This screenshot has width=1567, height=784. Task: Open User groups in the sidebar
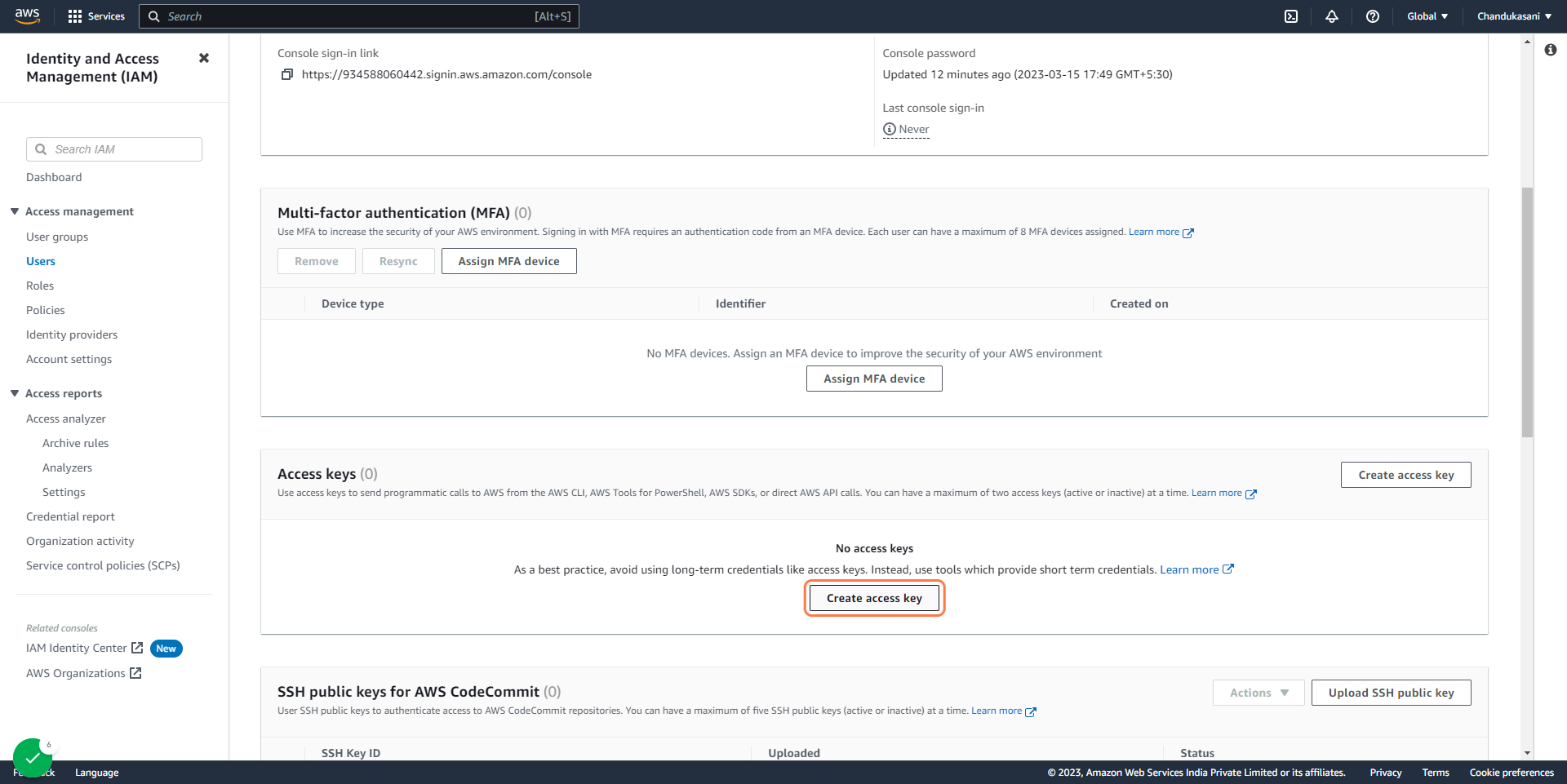click(x=57, y=237)
